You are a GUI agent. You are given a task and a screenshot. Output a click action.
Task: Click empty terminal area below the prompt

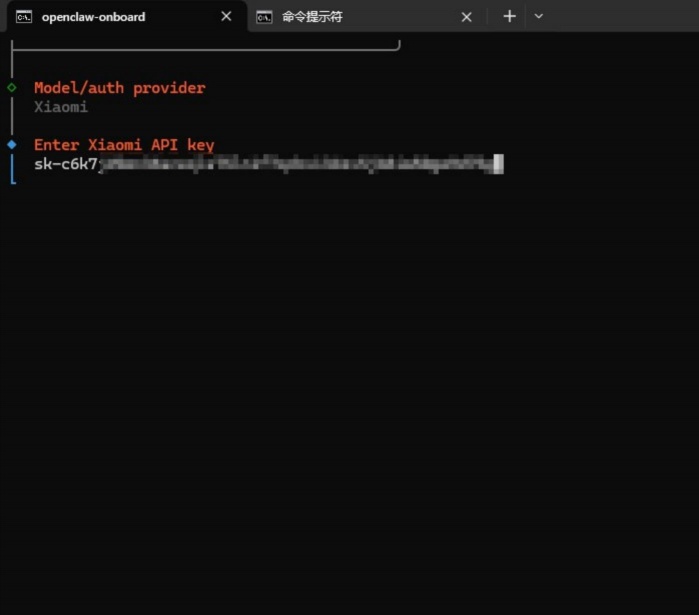coord(350,400)
